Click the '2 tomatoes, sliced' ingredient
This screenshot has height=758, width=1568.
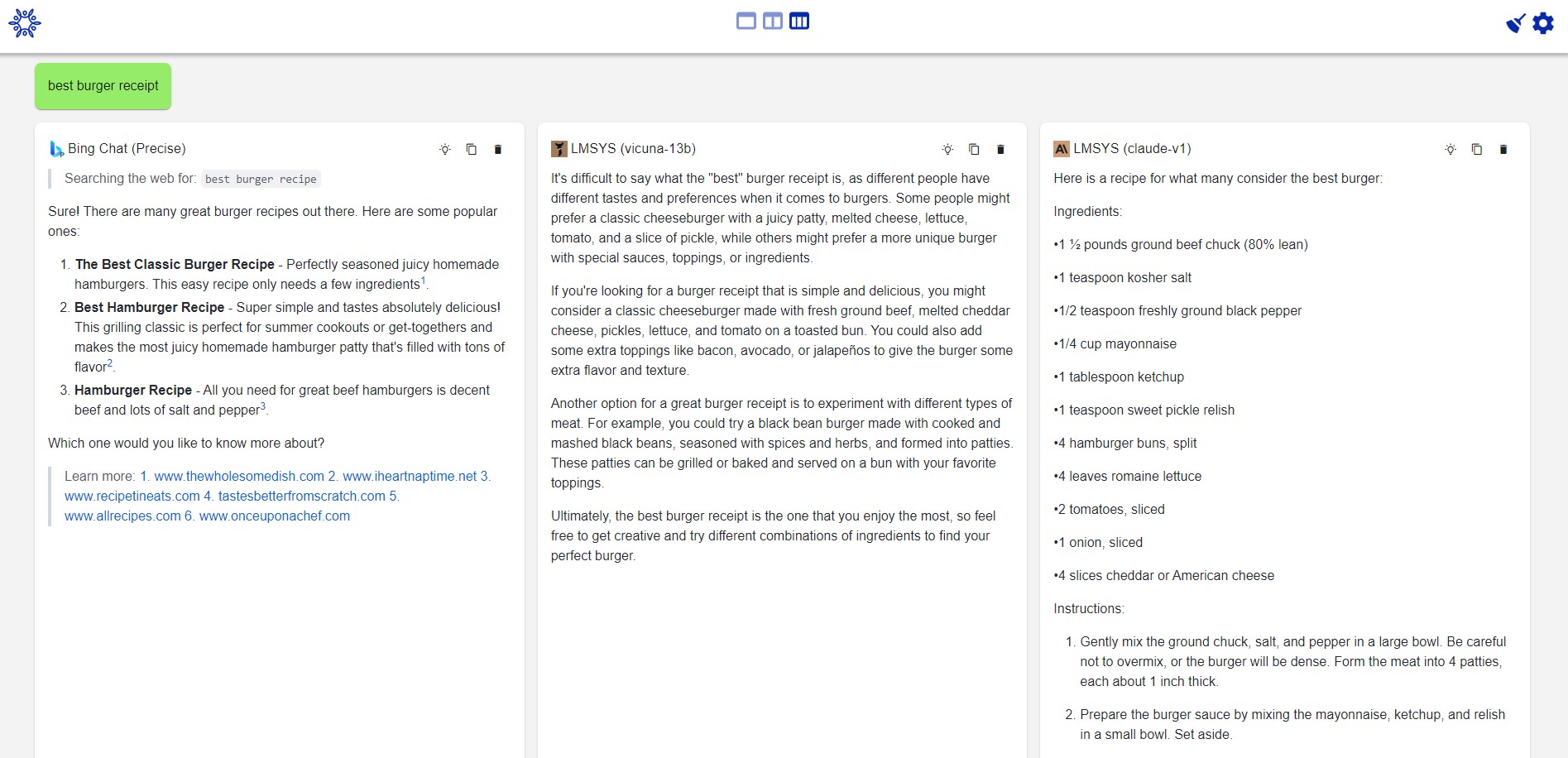[1110, 509]
